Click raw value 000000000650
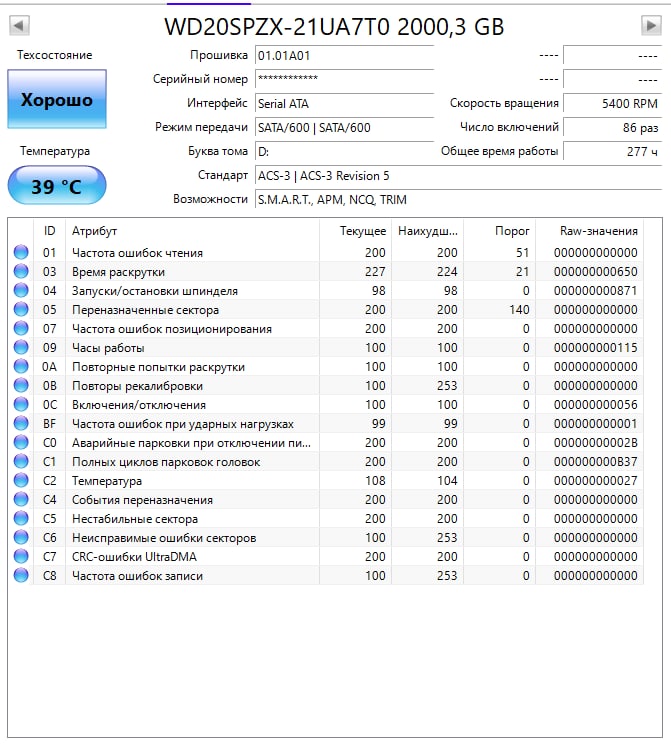671x744 pixels. [596, 271]
